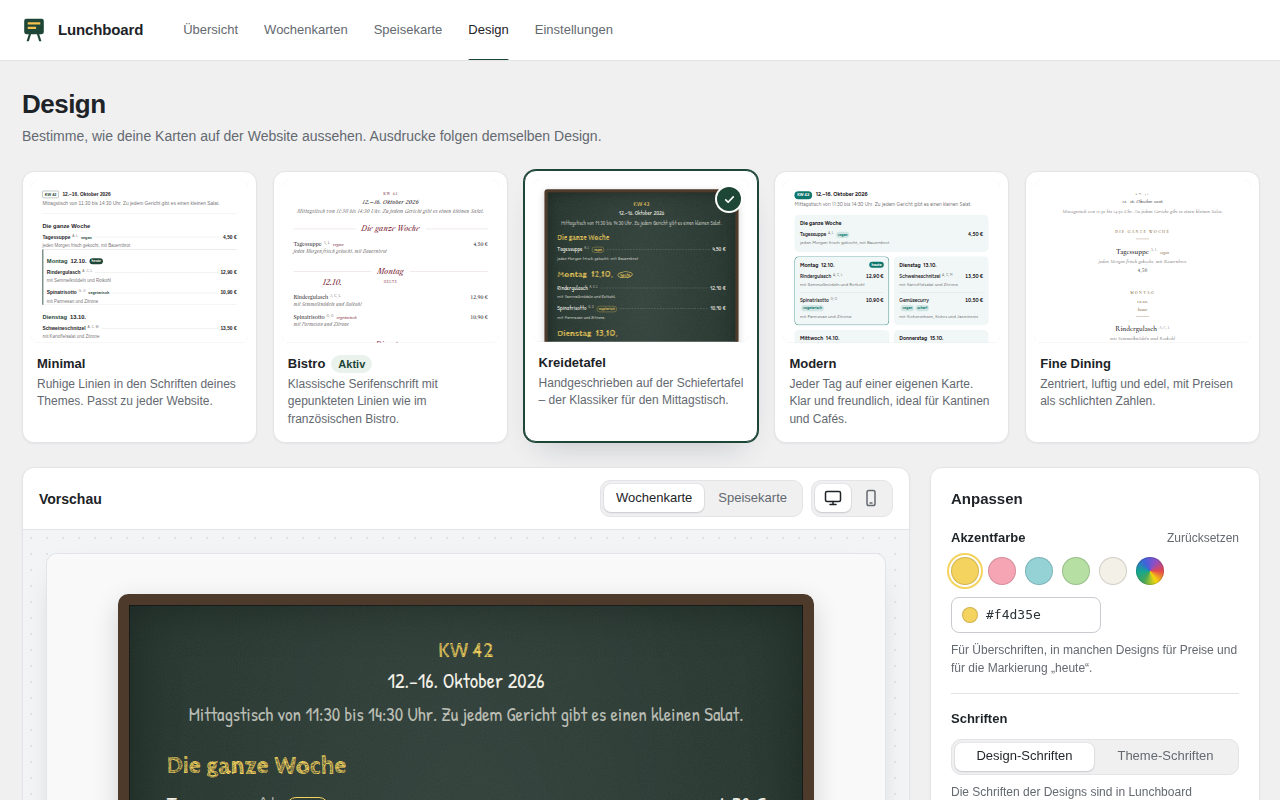Open the Übersicht tab
This screenshot has height=800, width=1280.
click(x=210, y=30)
